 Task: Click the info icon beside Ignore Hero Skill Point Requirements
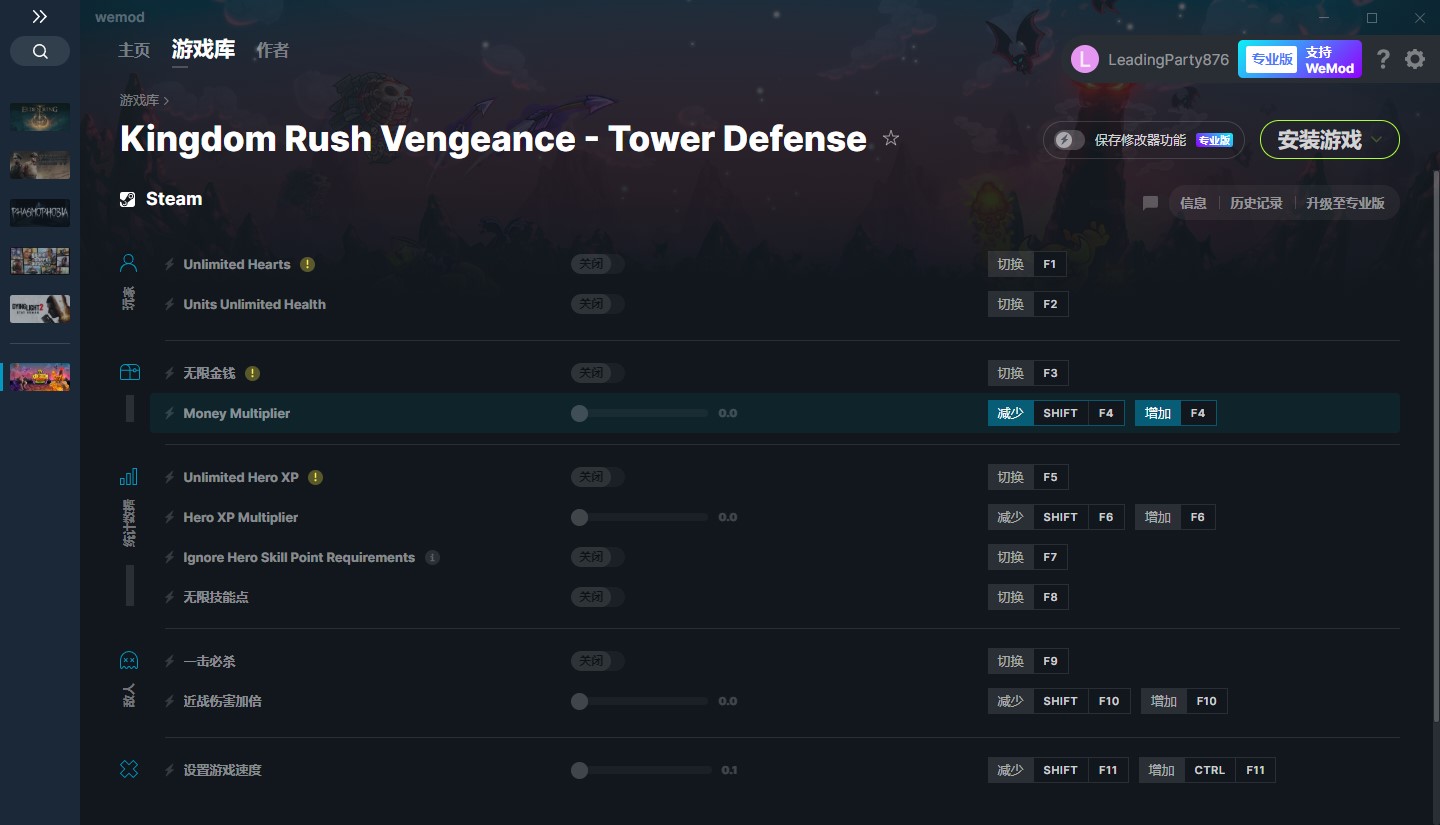[432, 557]
